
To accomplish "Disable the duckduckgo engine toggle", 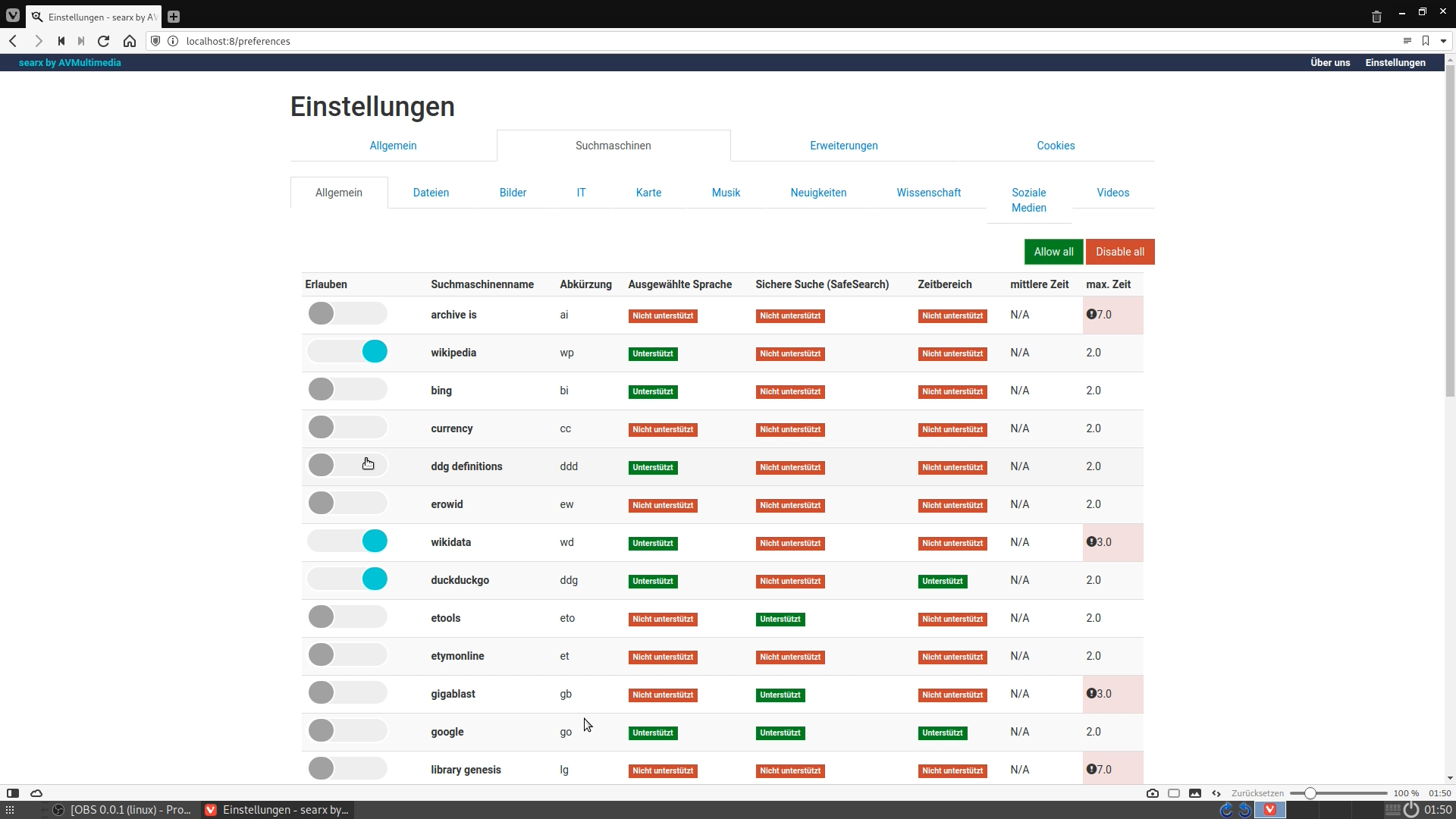I will point(347,579).
